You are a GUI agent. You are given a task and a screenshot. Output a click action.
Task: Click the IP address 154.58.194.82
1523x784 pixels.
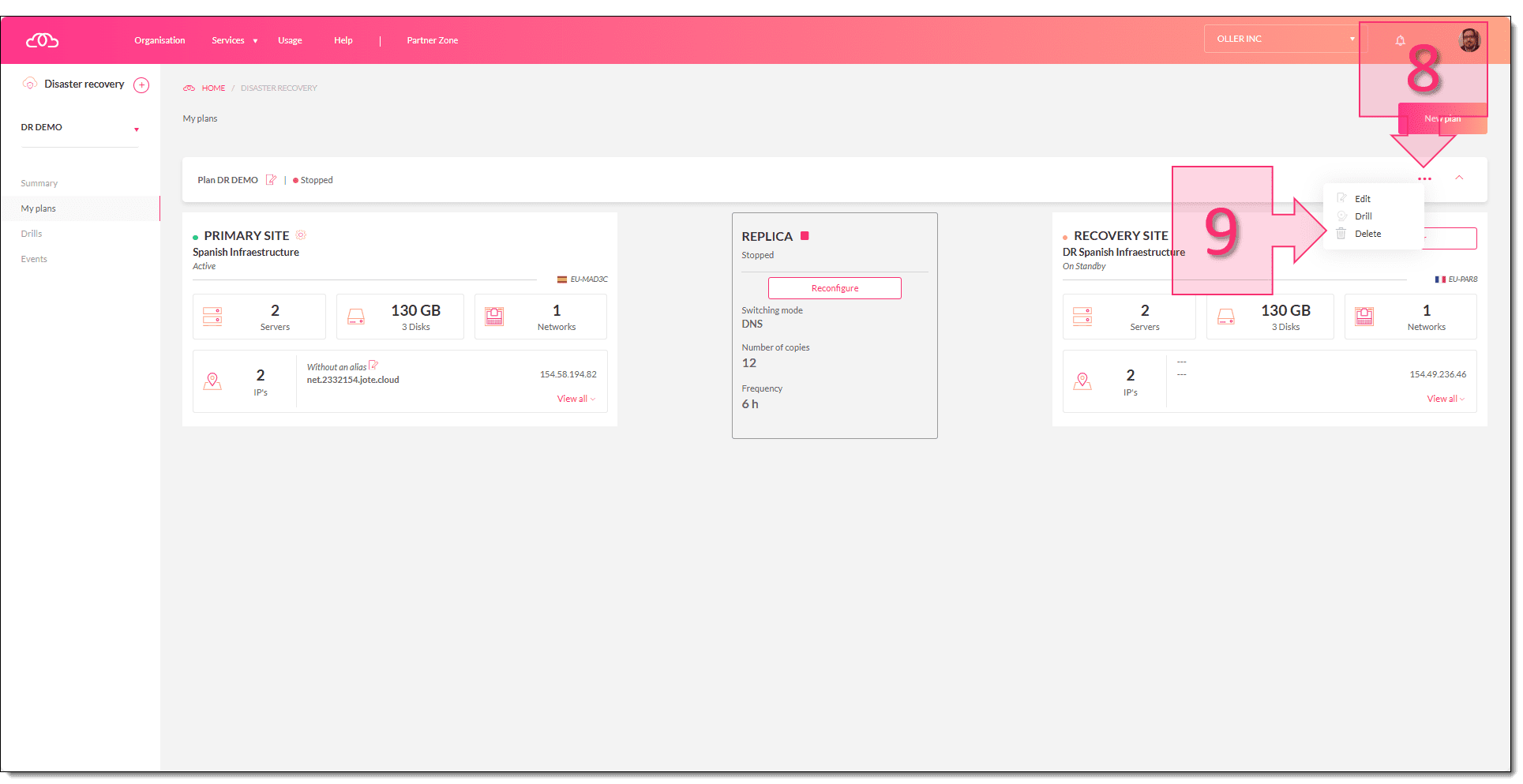click(568, 374)
